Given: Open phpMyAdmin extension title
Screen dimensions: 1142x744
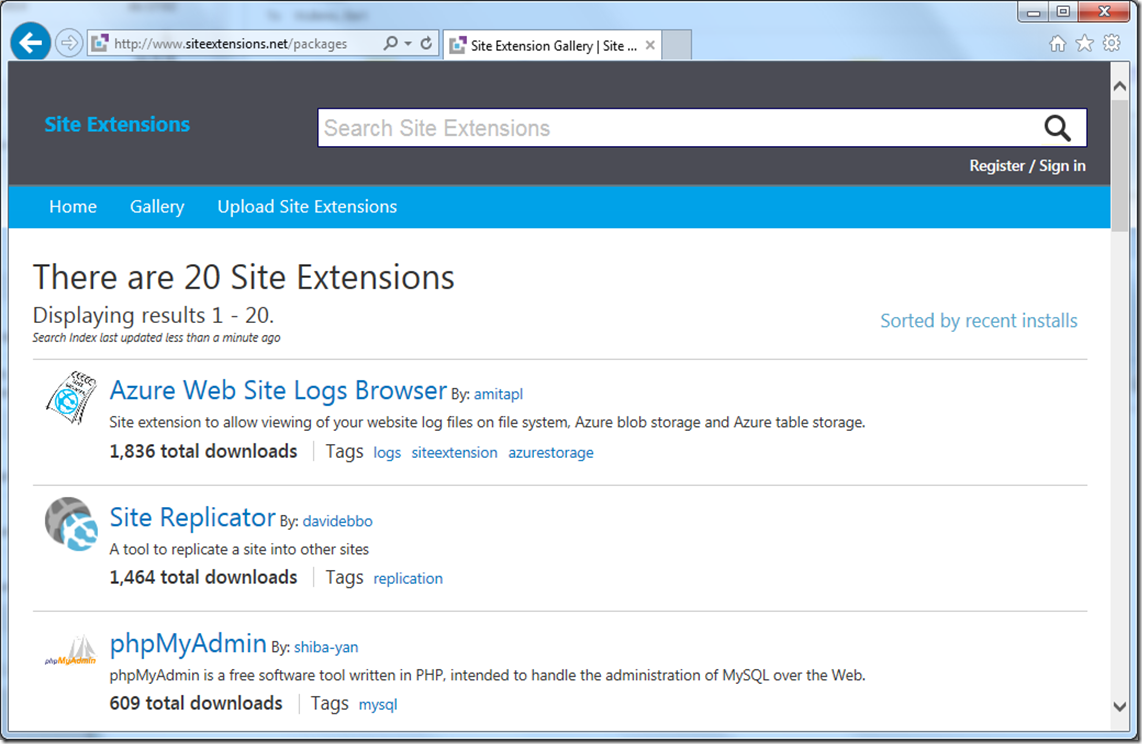Looking at the screenshot, I should (188, 644).
